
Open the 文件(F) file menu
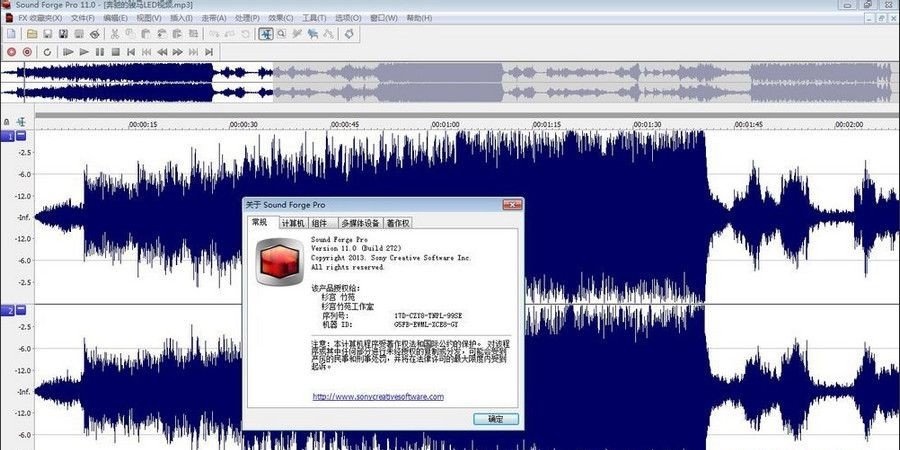coord(84,18)
